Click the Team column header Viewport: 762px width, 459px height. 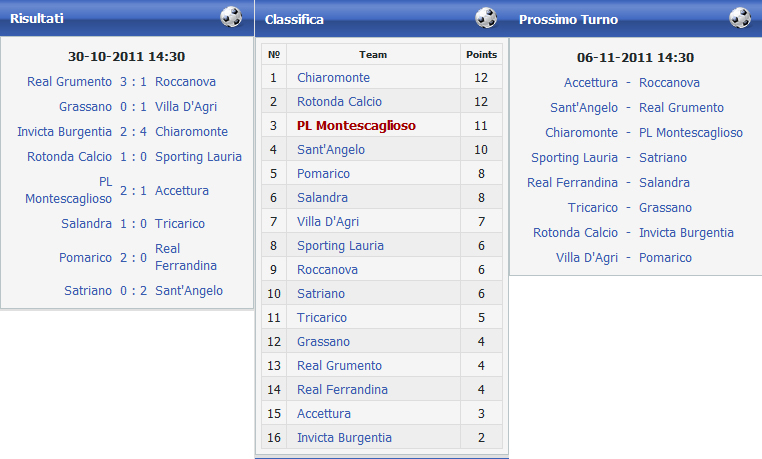point(372,55)
